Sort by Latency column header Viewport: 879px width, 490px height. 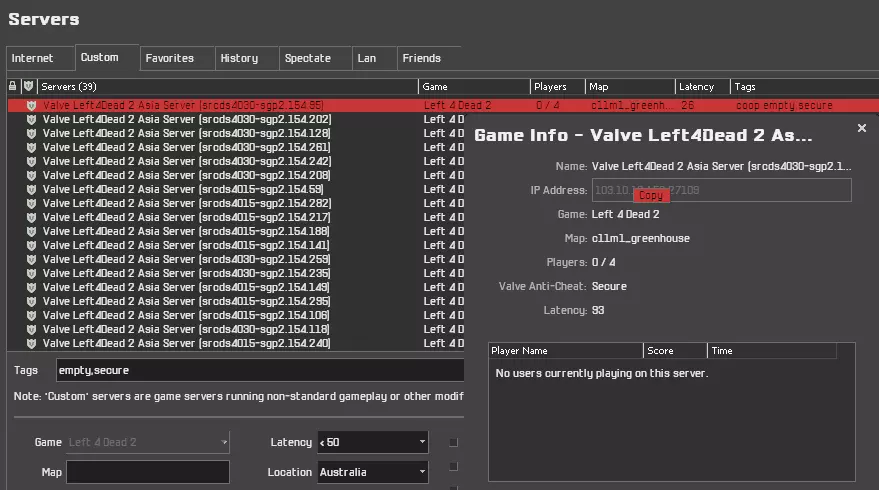tap(703, 86)
